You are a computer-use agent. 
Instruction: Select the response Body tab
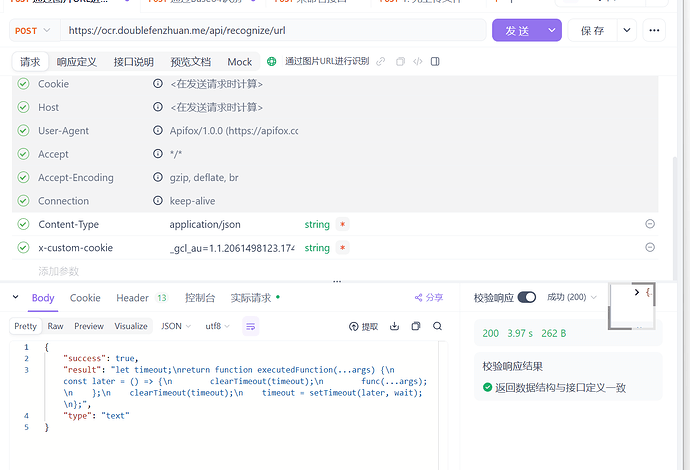pos(43,298)
